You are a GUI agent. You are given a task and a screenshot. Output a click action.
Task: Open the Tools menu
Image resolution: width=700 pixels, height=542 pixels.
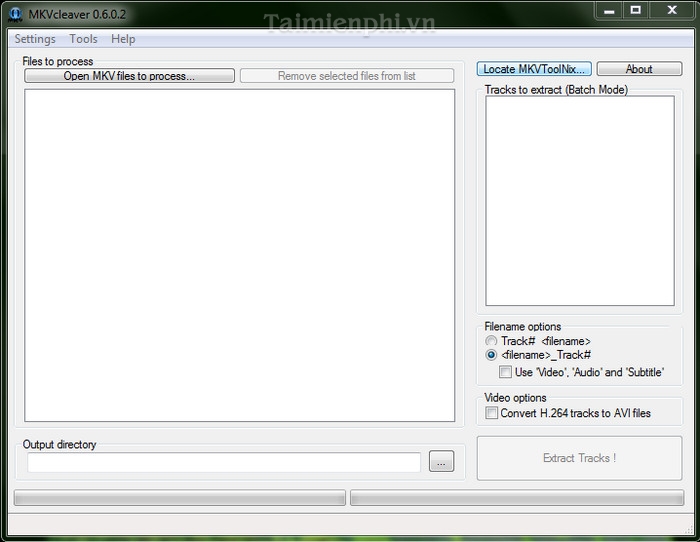click(83, 39)
